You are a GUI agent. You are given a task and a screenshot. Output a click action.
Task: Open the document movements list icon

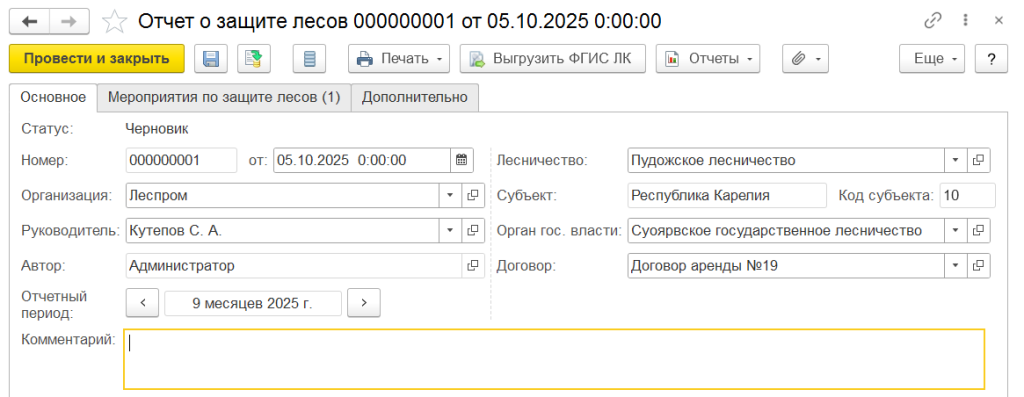click(x=310, y=58)
